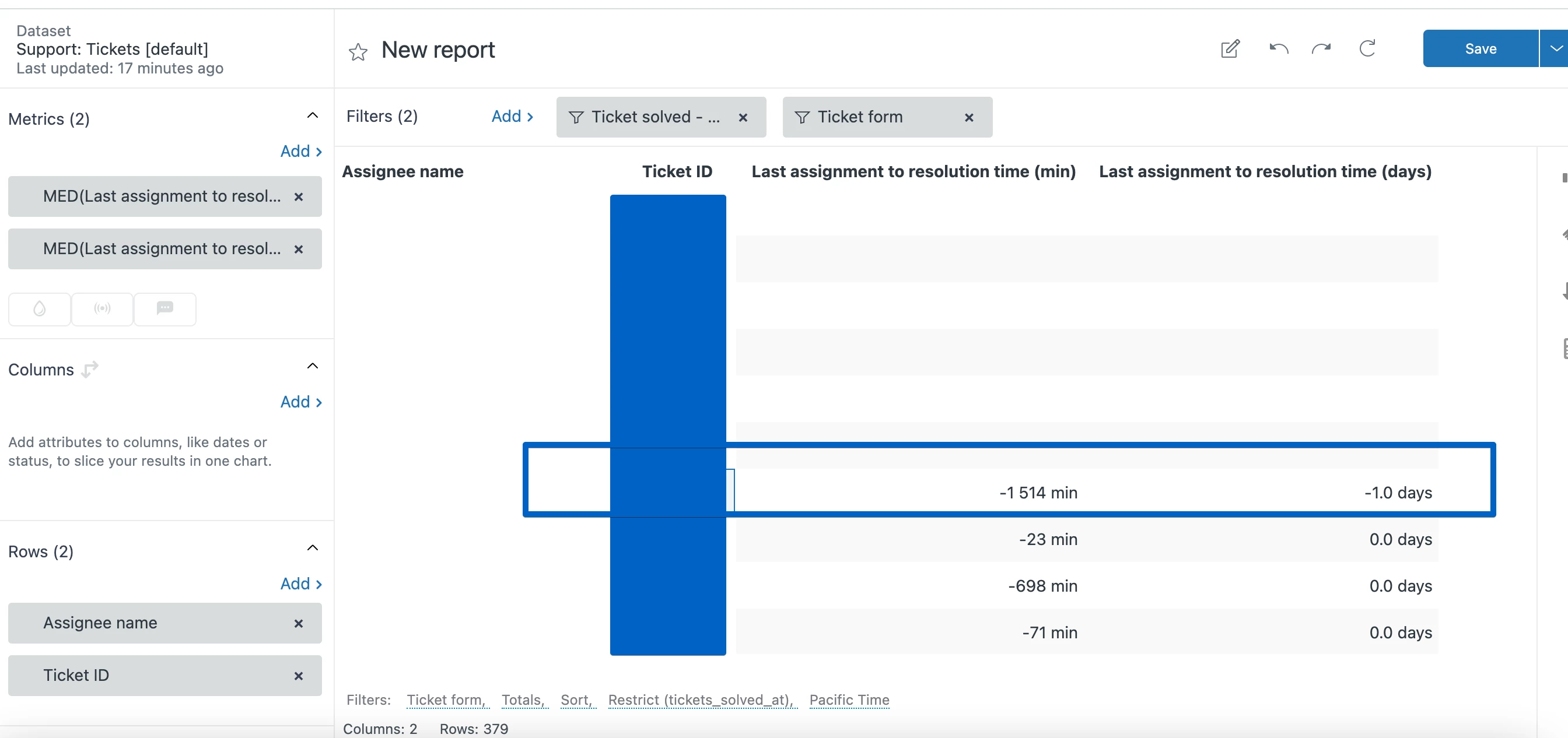Remove Assignee name from rows
Viewport: 1568px width, 738px height.
pyautogui.click(x=298, y=623)
